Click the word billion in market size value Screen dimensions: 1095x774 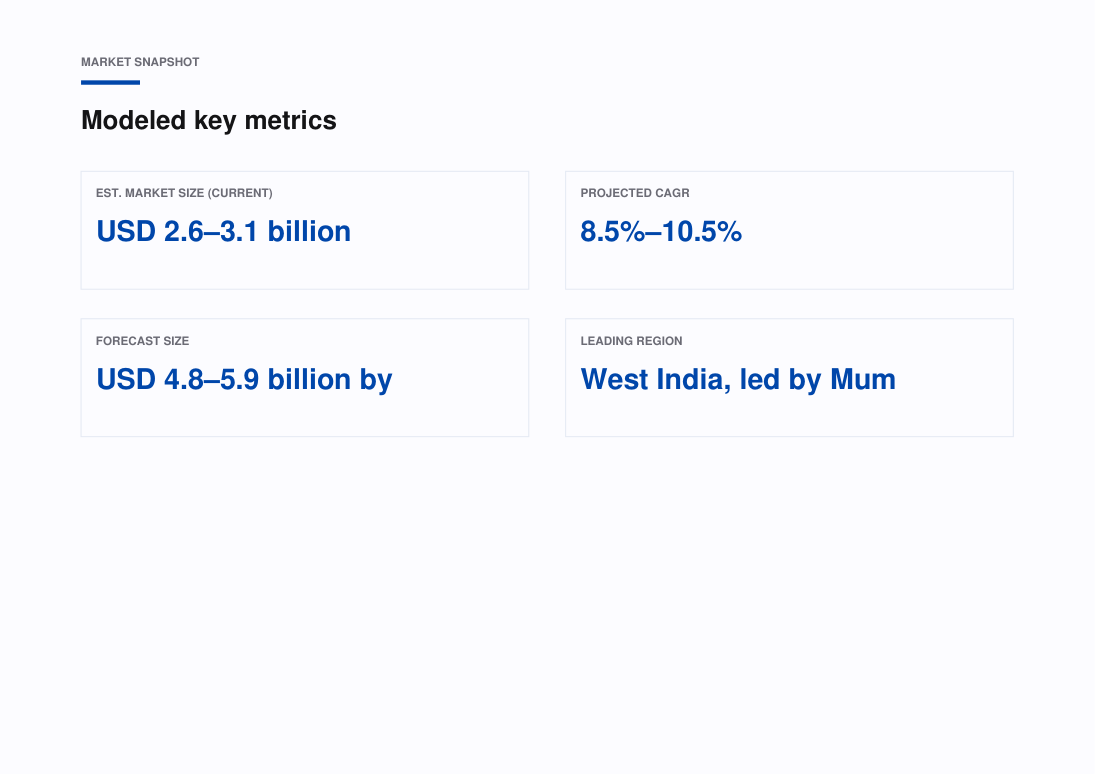coord(309,232)
